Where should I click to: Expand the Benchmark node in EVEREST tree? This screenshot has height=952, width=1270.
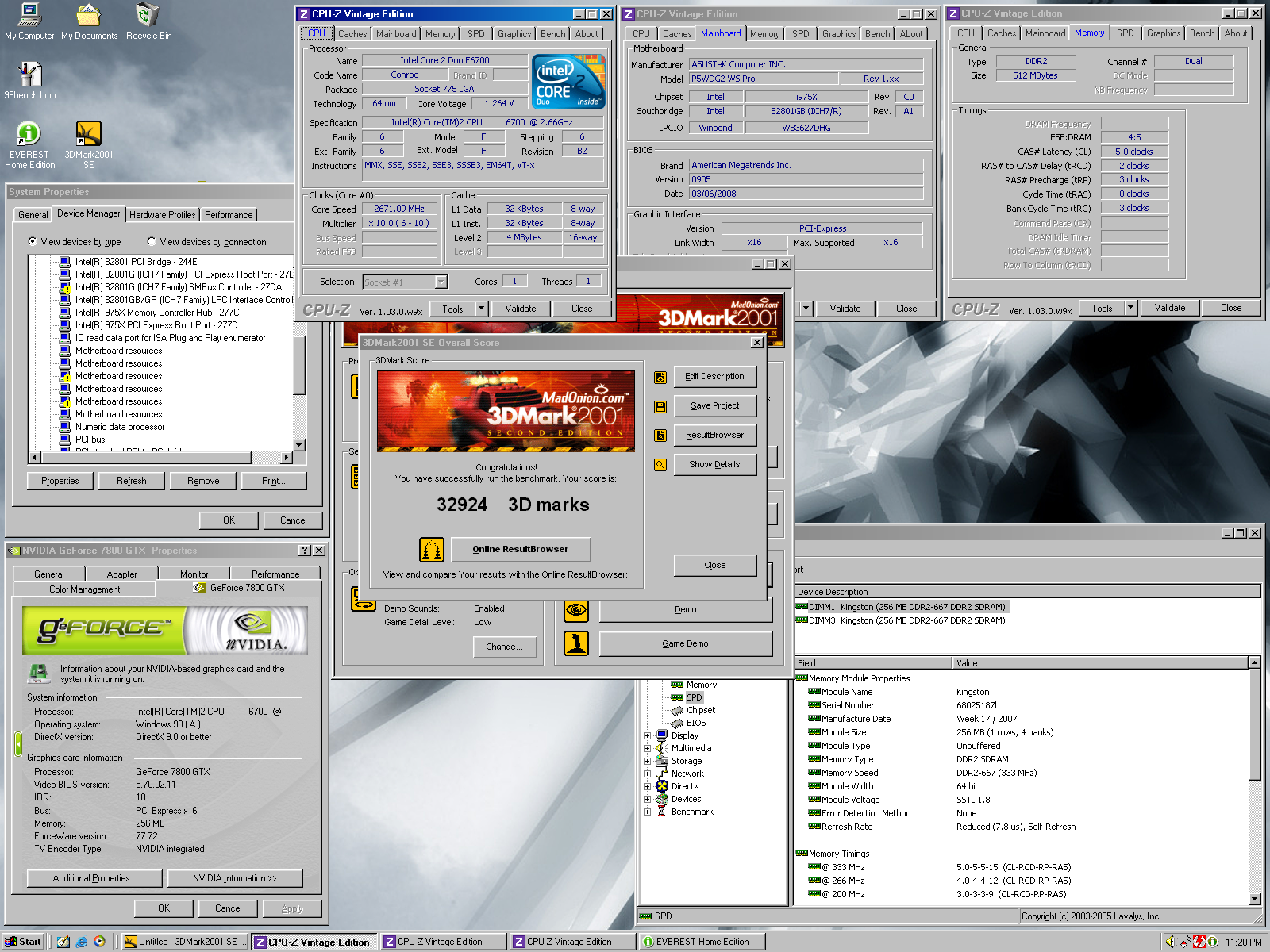pyautogui.click(x=647, y=812)
